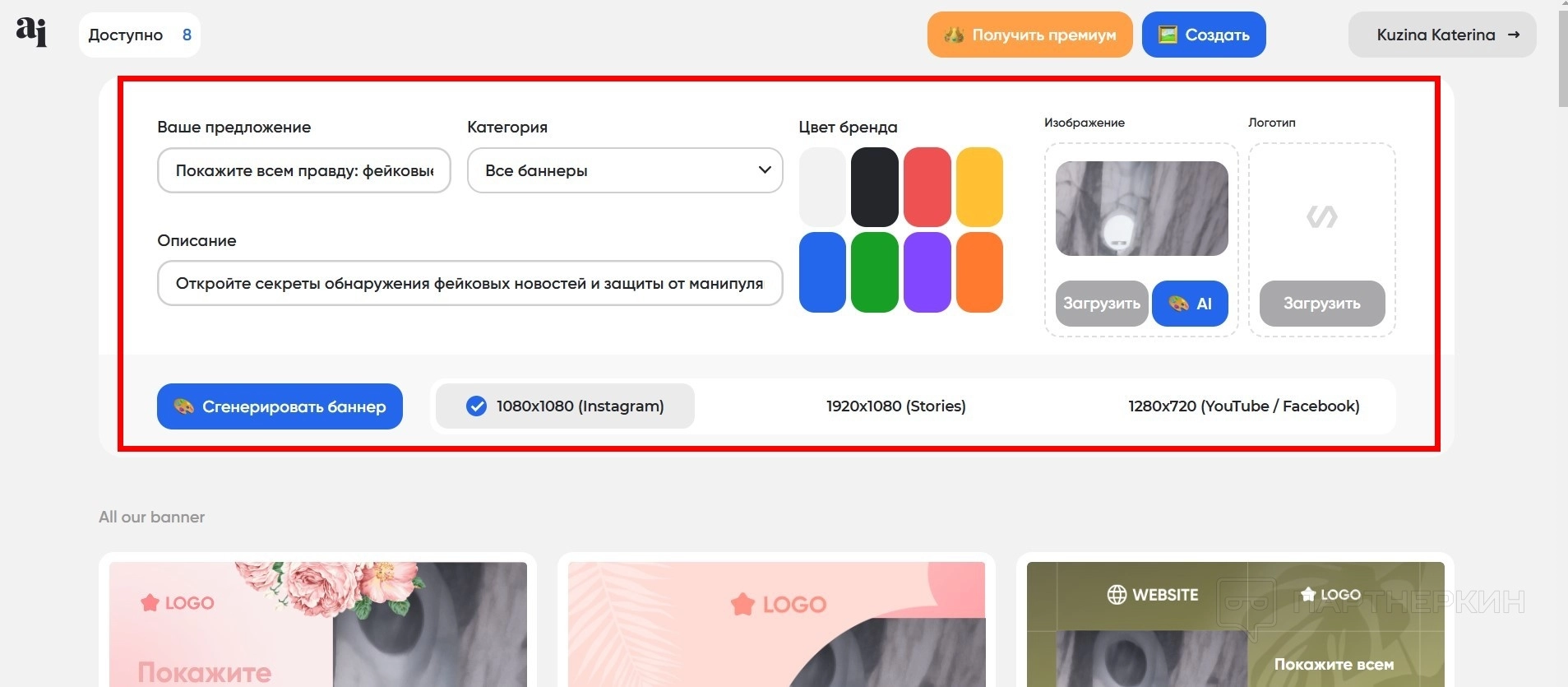
Task: Pick the purple brand color swatch
Action: [x=927, y=272]
